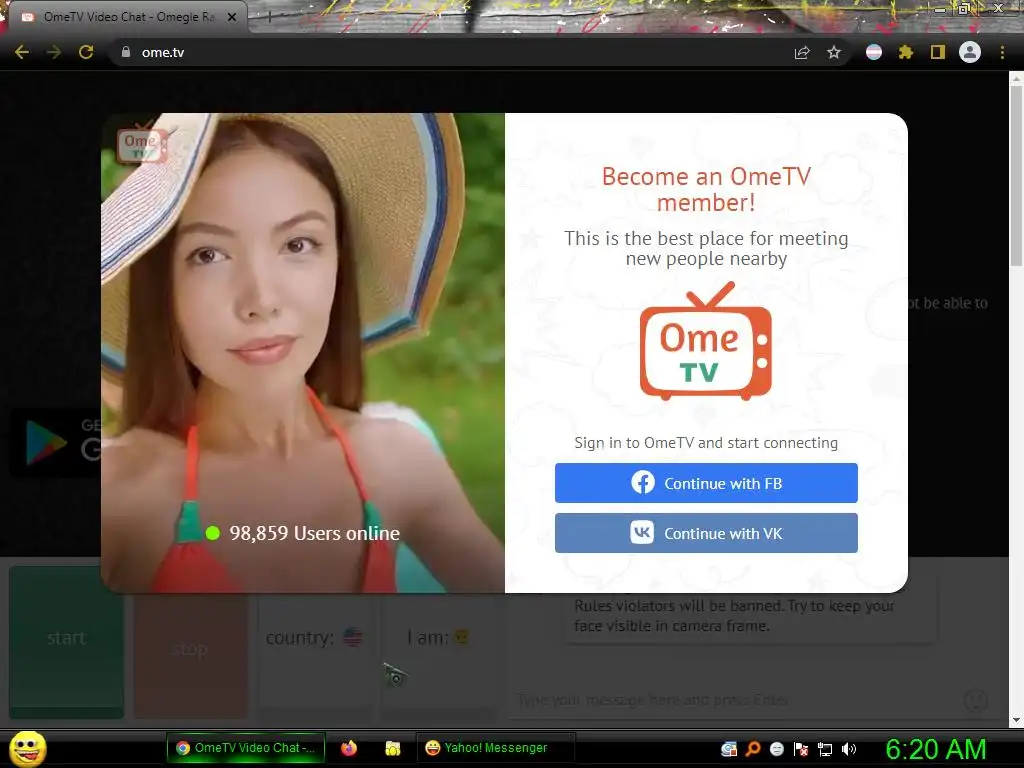Click 'Sign in to OmeTV and start connecting' text
The width and height of the screenshot is (1024, 768).
[x=706, y=443]
